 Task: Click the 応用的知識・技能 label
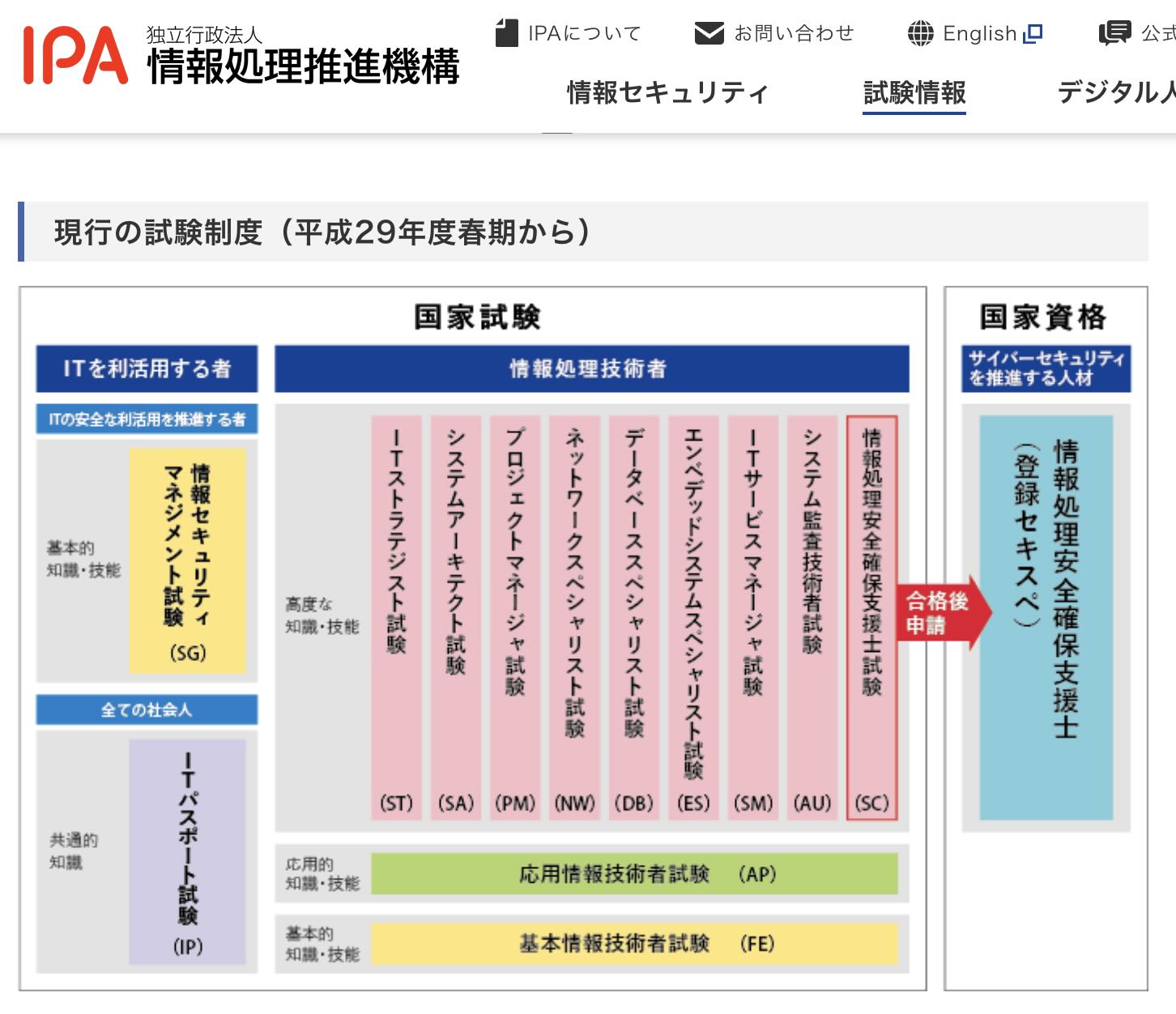pos(322,874)
